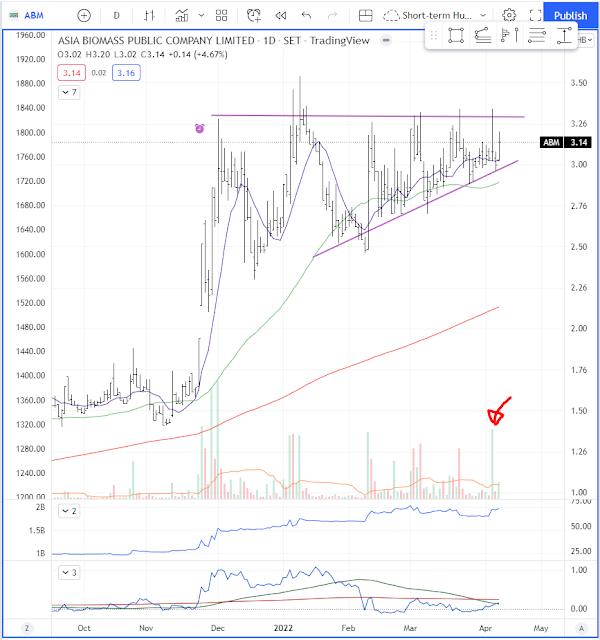
Task: Grab the floating toolbar drag handle
Action: (434, 36)
